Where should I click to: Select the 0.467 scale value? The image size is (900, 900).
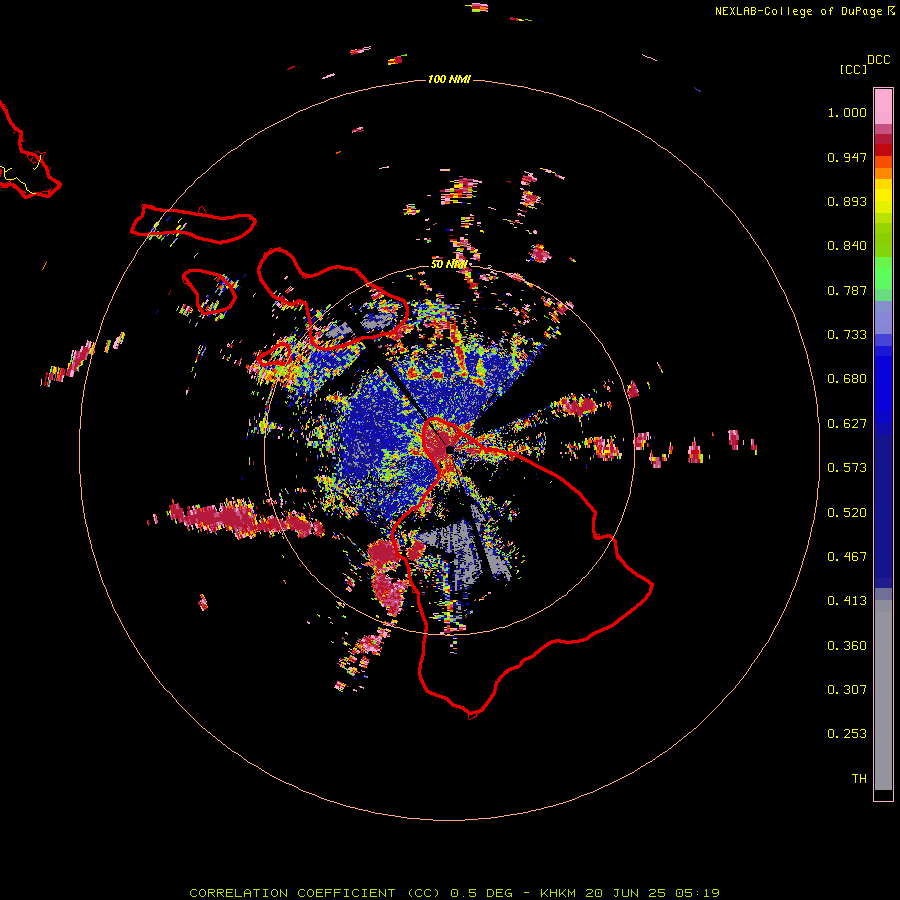pos(847,557)
